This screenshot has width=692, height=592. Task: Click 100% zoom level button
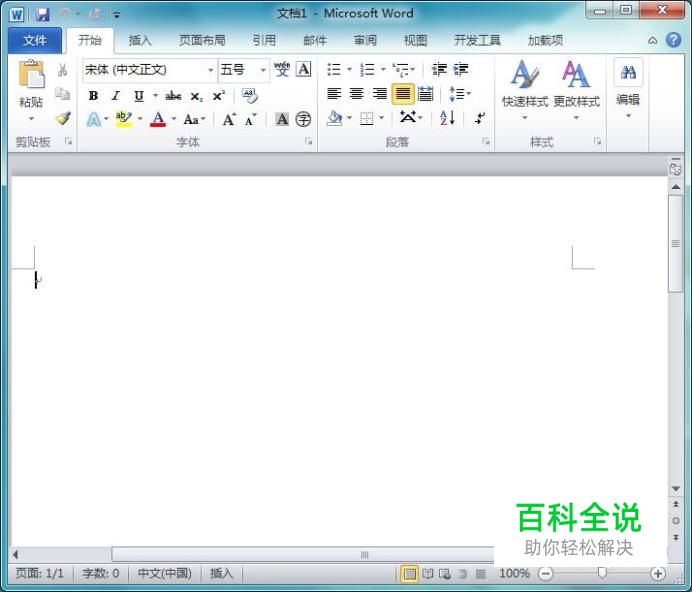514,573
